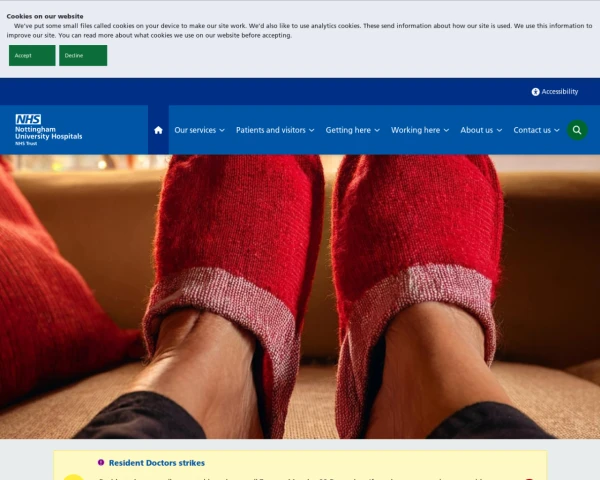The image size is (600, 480).
Task: Open the Our services menu
Action: click(195, 130)
